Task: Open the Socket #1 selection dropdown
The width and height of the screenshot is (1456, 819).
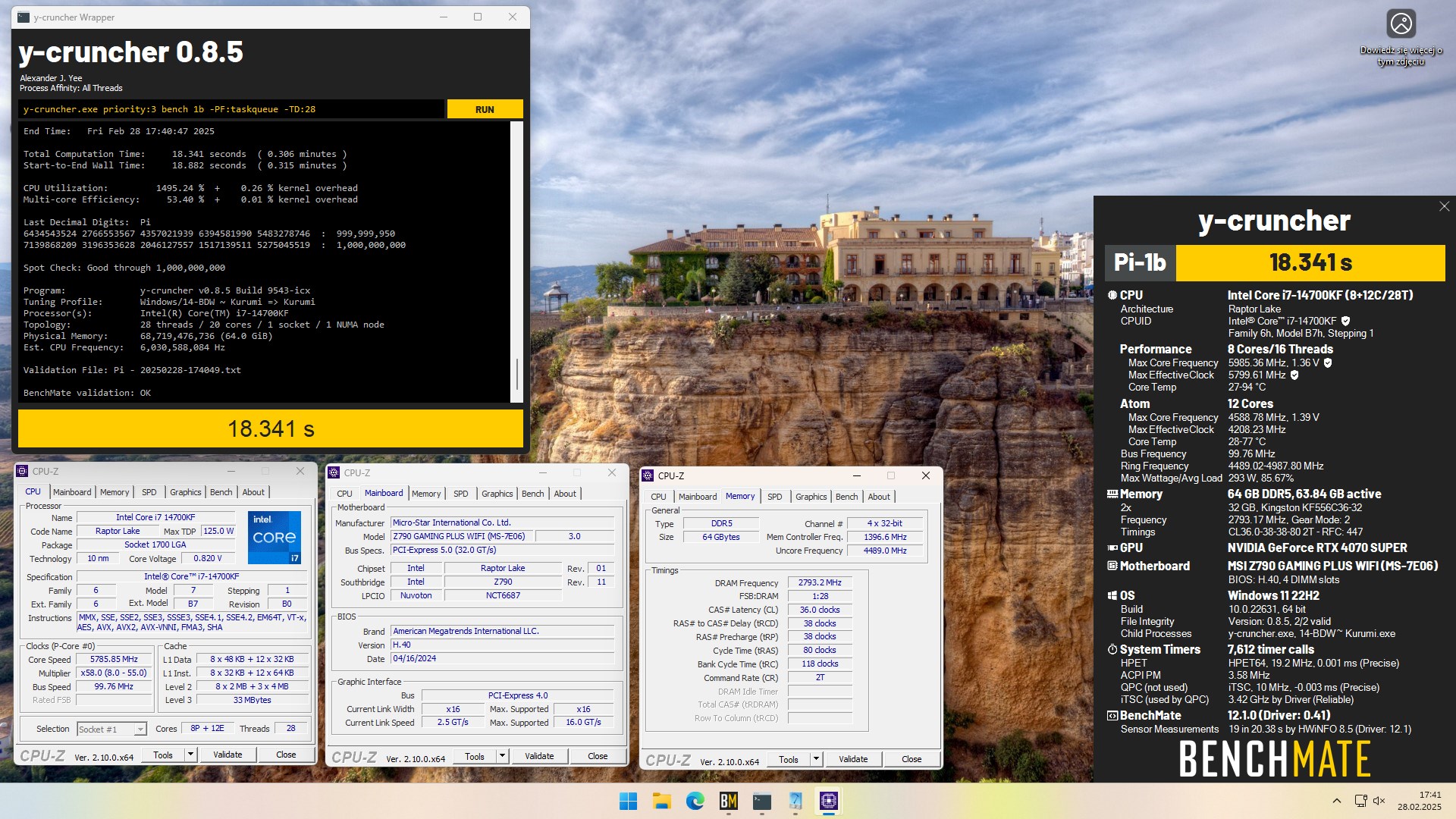Action: click(x=111, y=729)
